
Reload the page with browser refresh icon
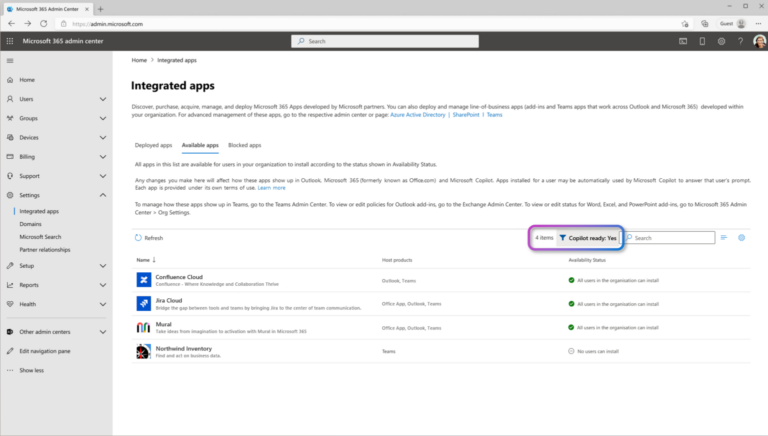[44, 24]
